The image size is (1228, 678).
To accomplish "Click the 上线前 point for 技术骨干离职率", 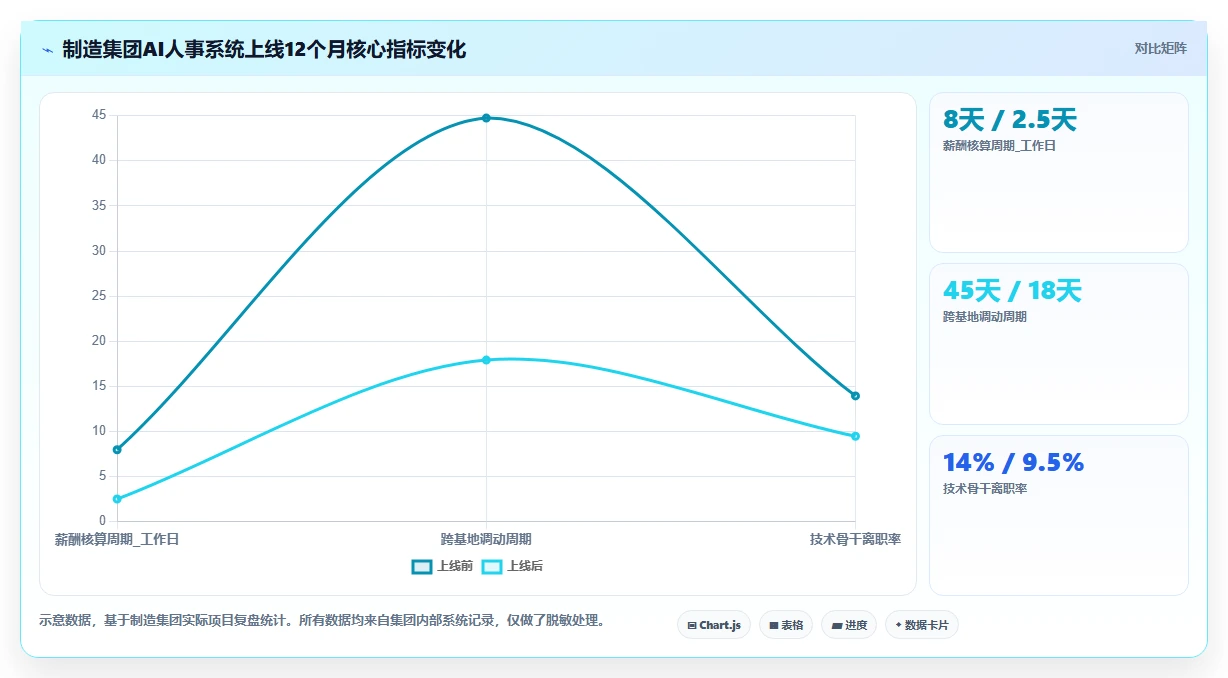I will tap(855, 396).
